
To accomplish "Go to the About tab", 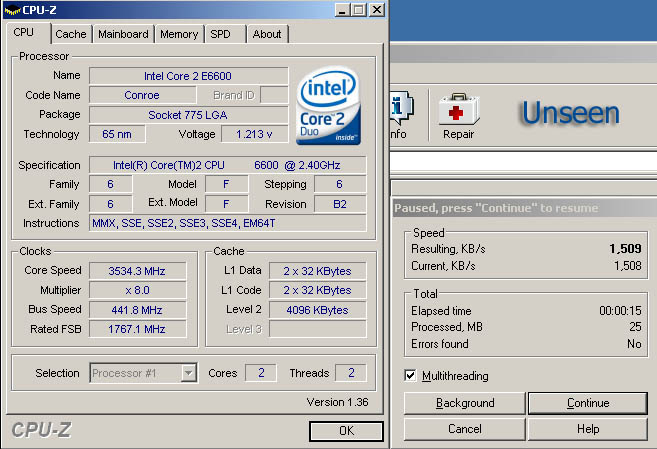I will 267,34.
